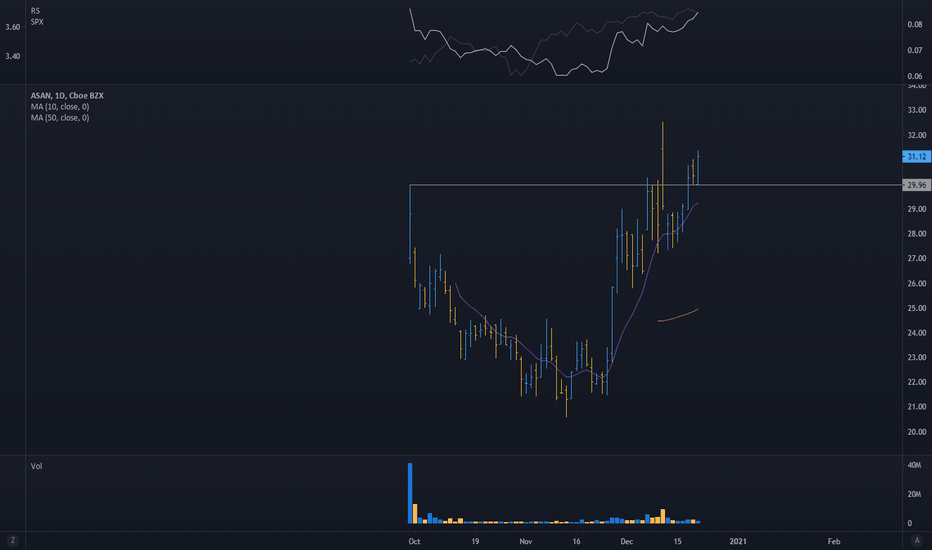Image resolution: width=932 pixels, height=550 pixels.
Task: Click the current price tag 31.12
Action: (917, 156)
